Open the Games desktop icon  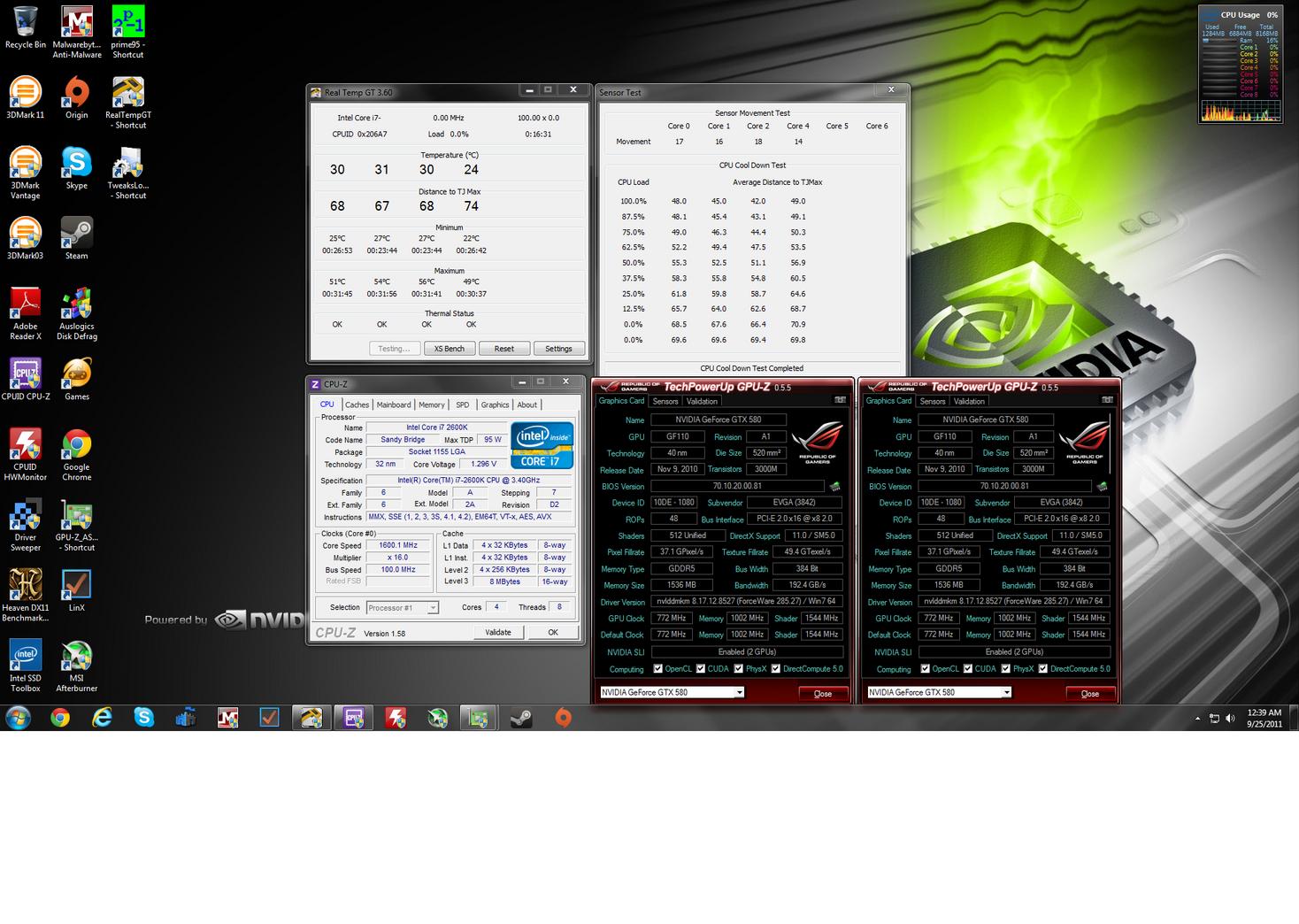(77, 379)
